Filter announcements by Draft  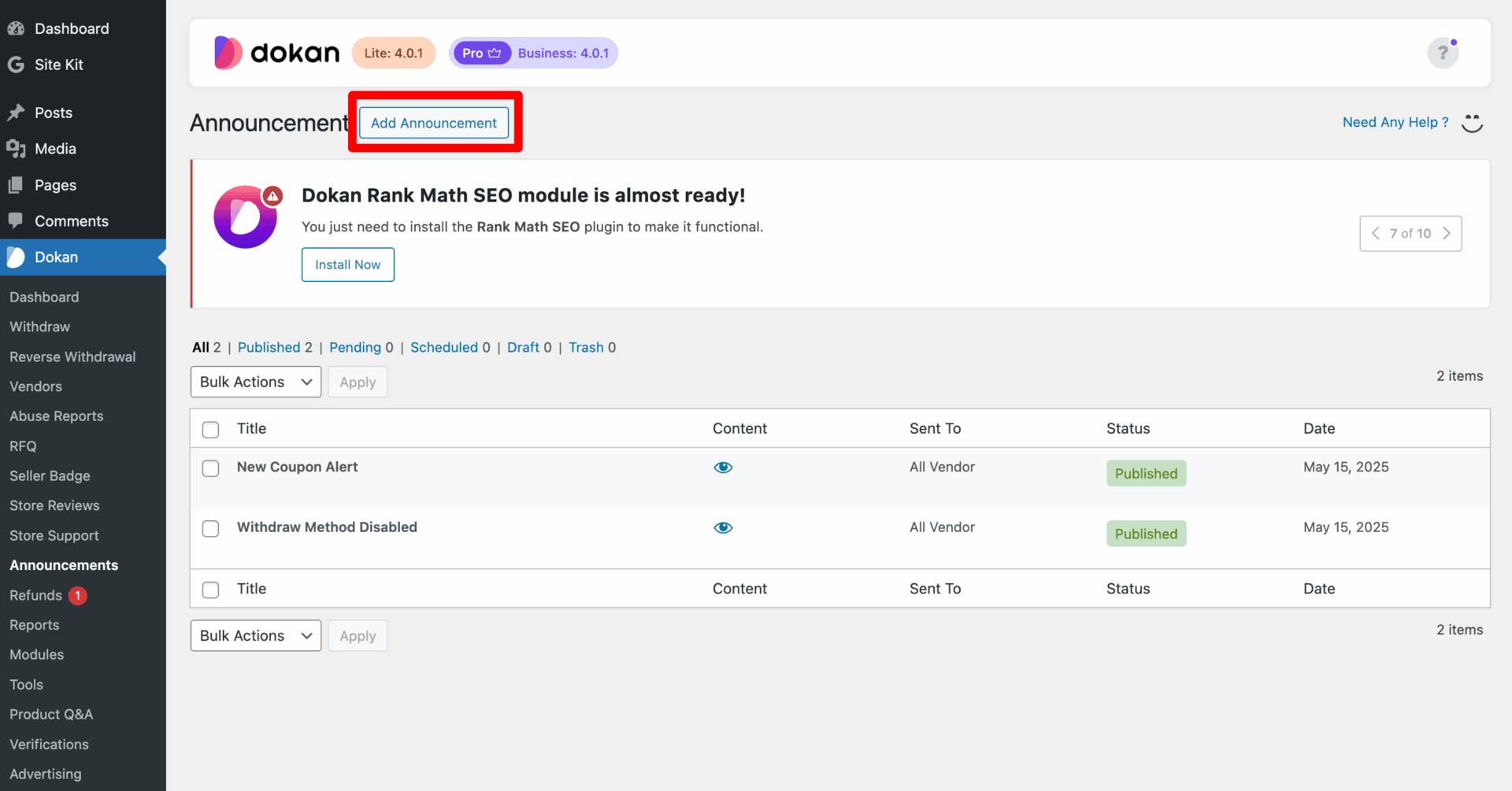523,347
